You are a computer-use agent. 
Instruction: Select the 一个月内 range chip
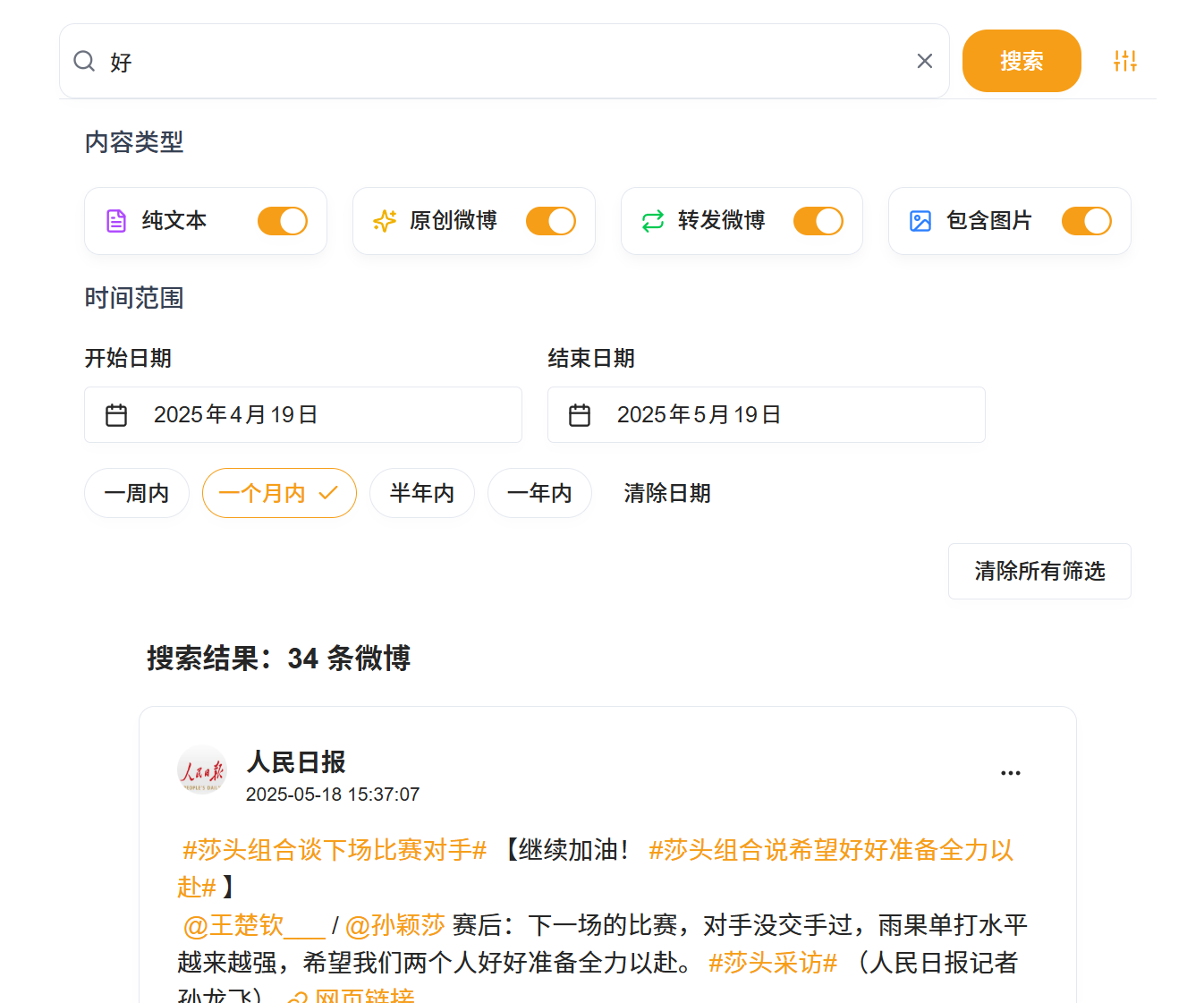pos(279,493)
